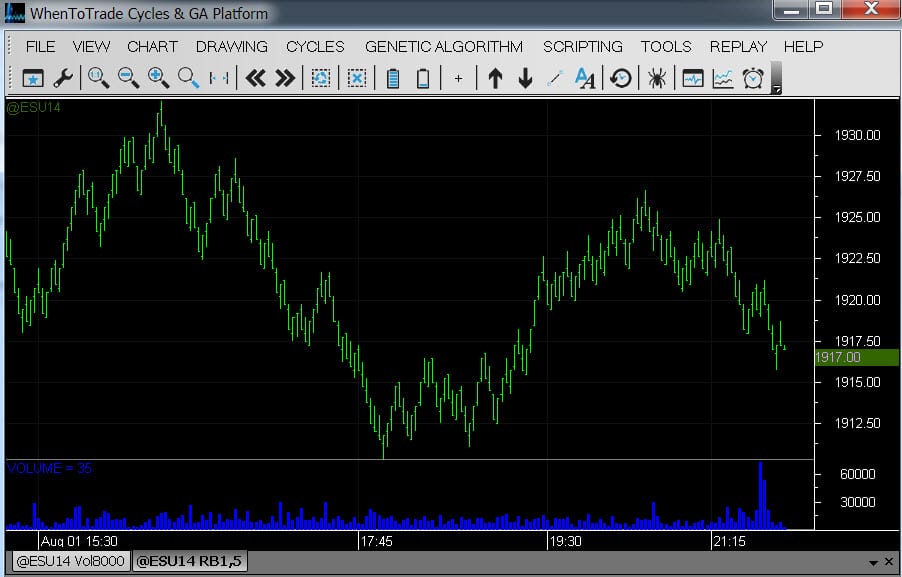Open the spider-shaped genetic algorithm tool
Image resolution: width=902 pixels, height=577 pixels.
coord(655,78)
